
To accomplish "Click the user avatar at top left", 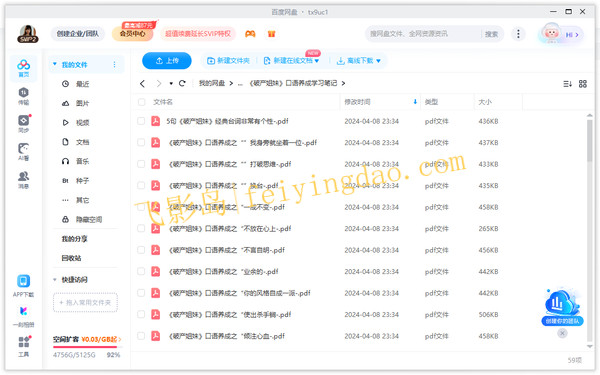I will pyautogui.click(x=28, y=34).
